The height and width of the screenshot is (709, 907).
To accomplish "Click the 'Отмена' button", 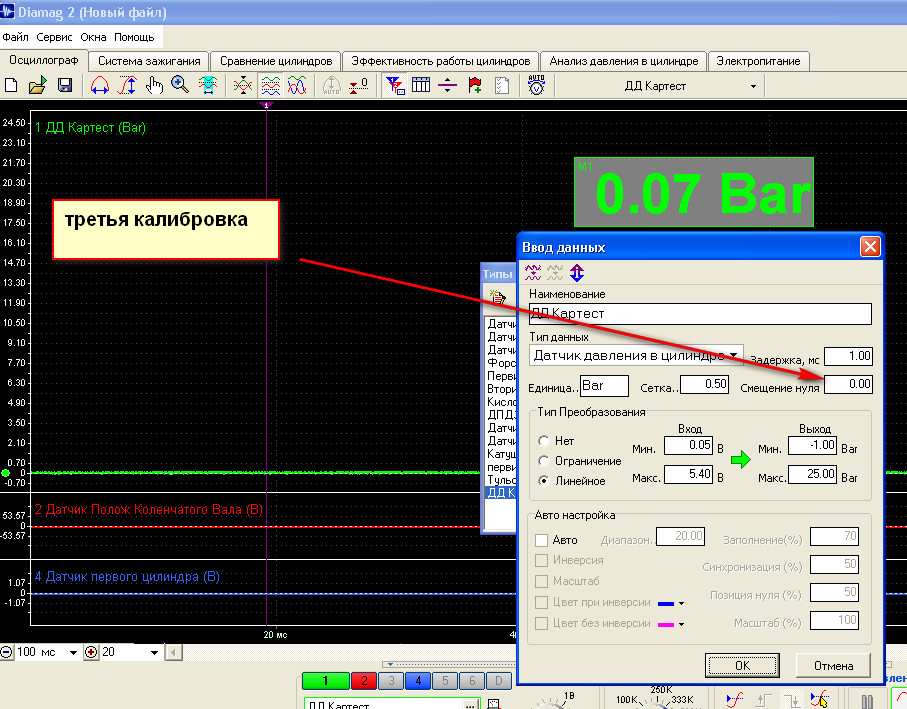I will (834, 666).
